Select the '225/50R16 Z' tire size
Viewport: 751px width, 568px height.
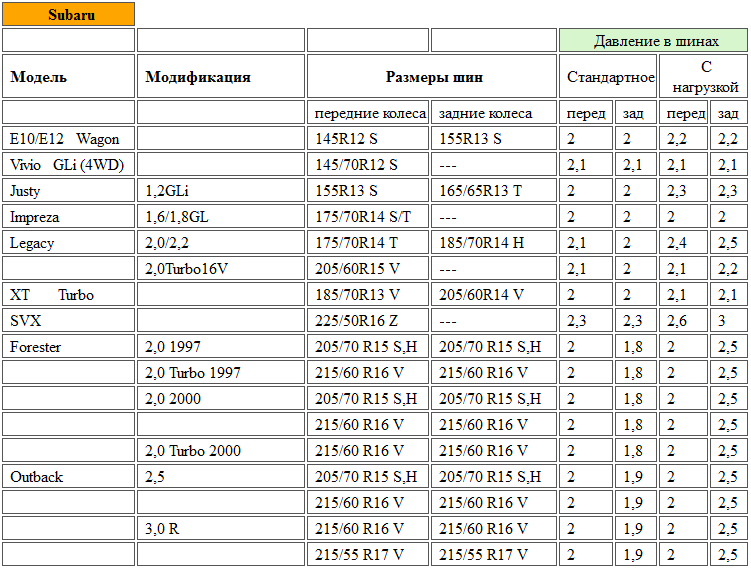pyautogui.click(x=368, y=320)
